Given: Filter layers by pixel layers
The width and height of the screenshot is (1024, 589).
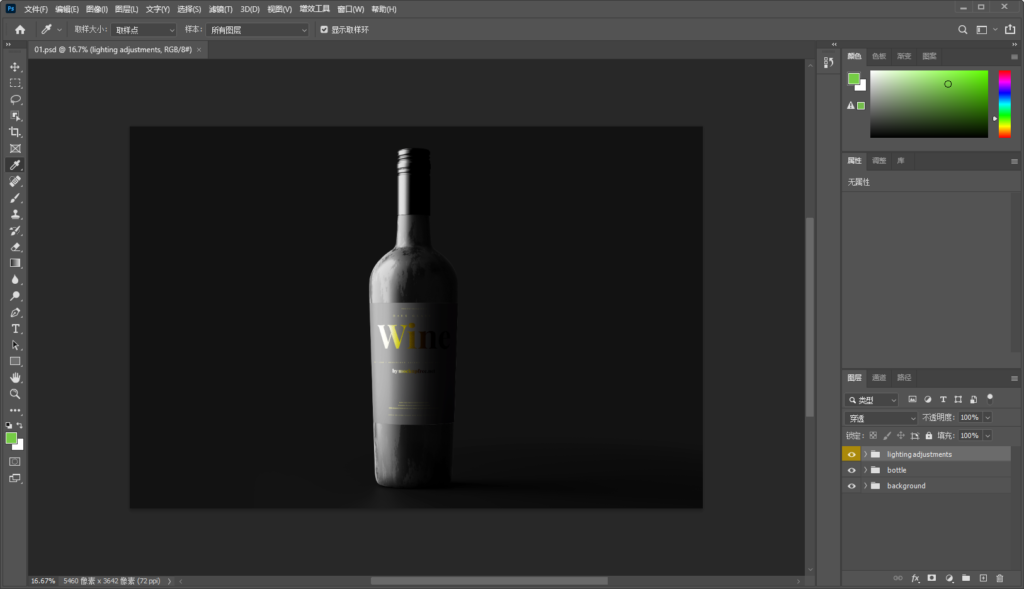Looking at the screenshot, I should pyautogui.click(x=912, y=400).
